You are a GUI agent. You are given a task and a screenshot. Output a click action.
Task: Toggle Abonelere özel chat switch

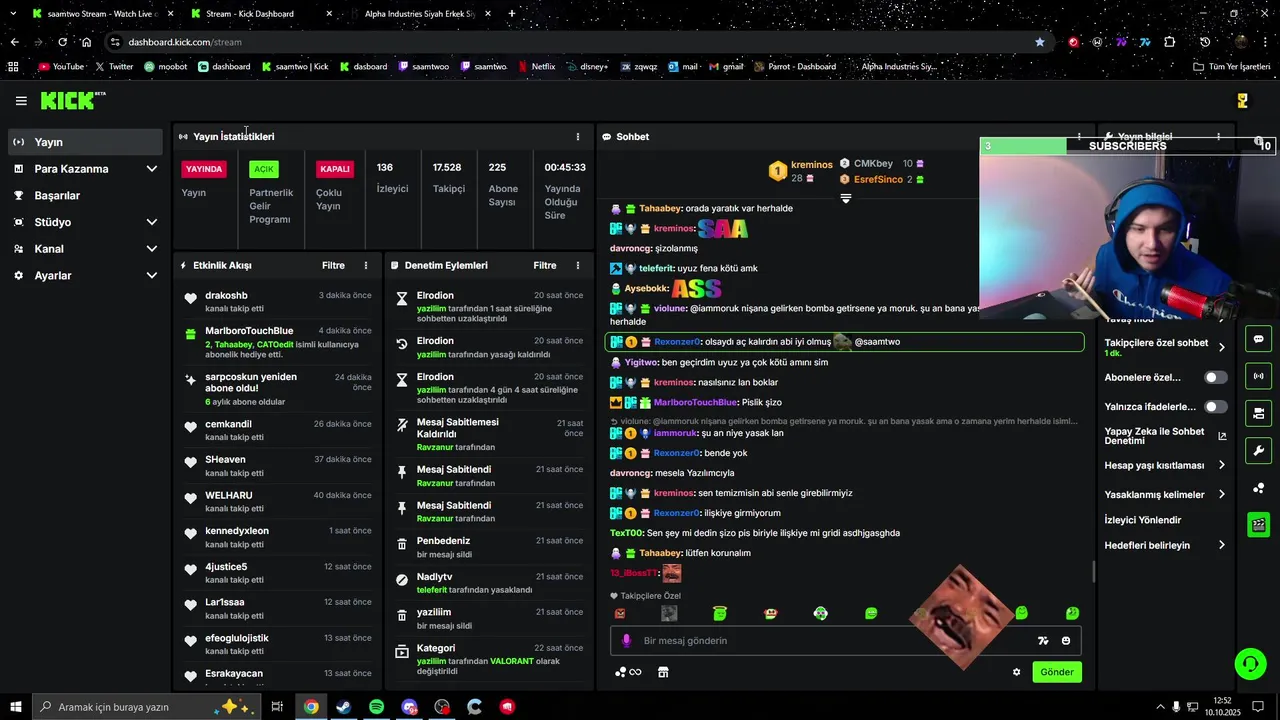tap(1216, 378)
